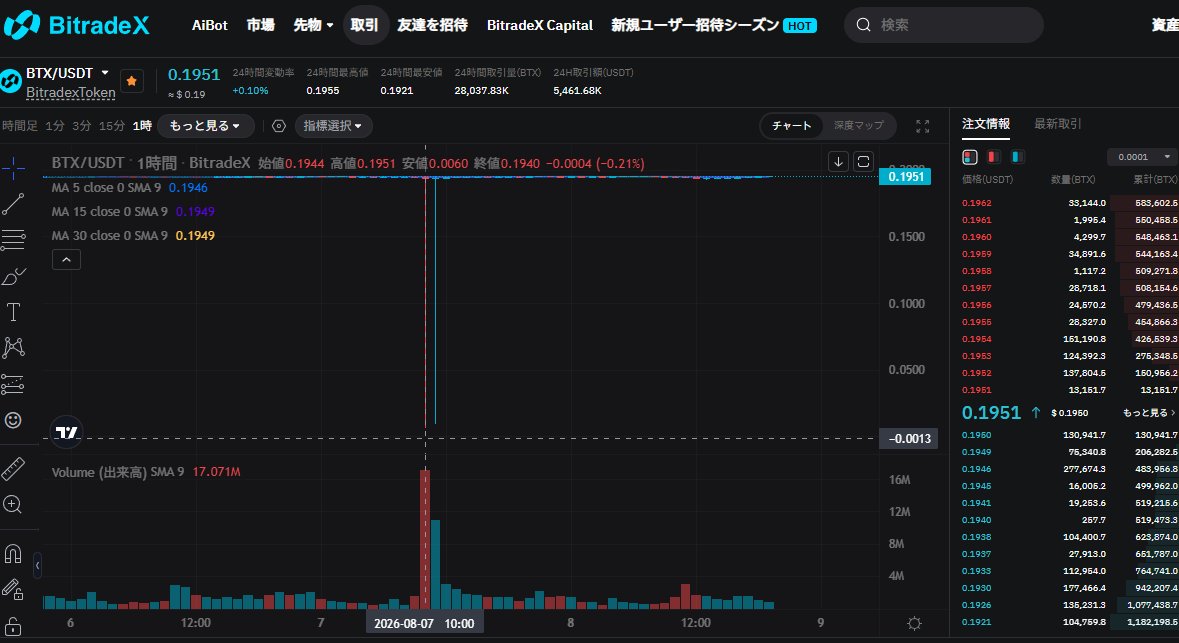This screenshot has width=1179, height=643.
Task: Select the 15分 timeframe
Action: pyautogui.click(x=112, y=126)
